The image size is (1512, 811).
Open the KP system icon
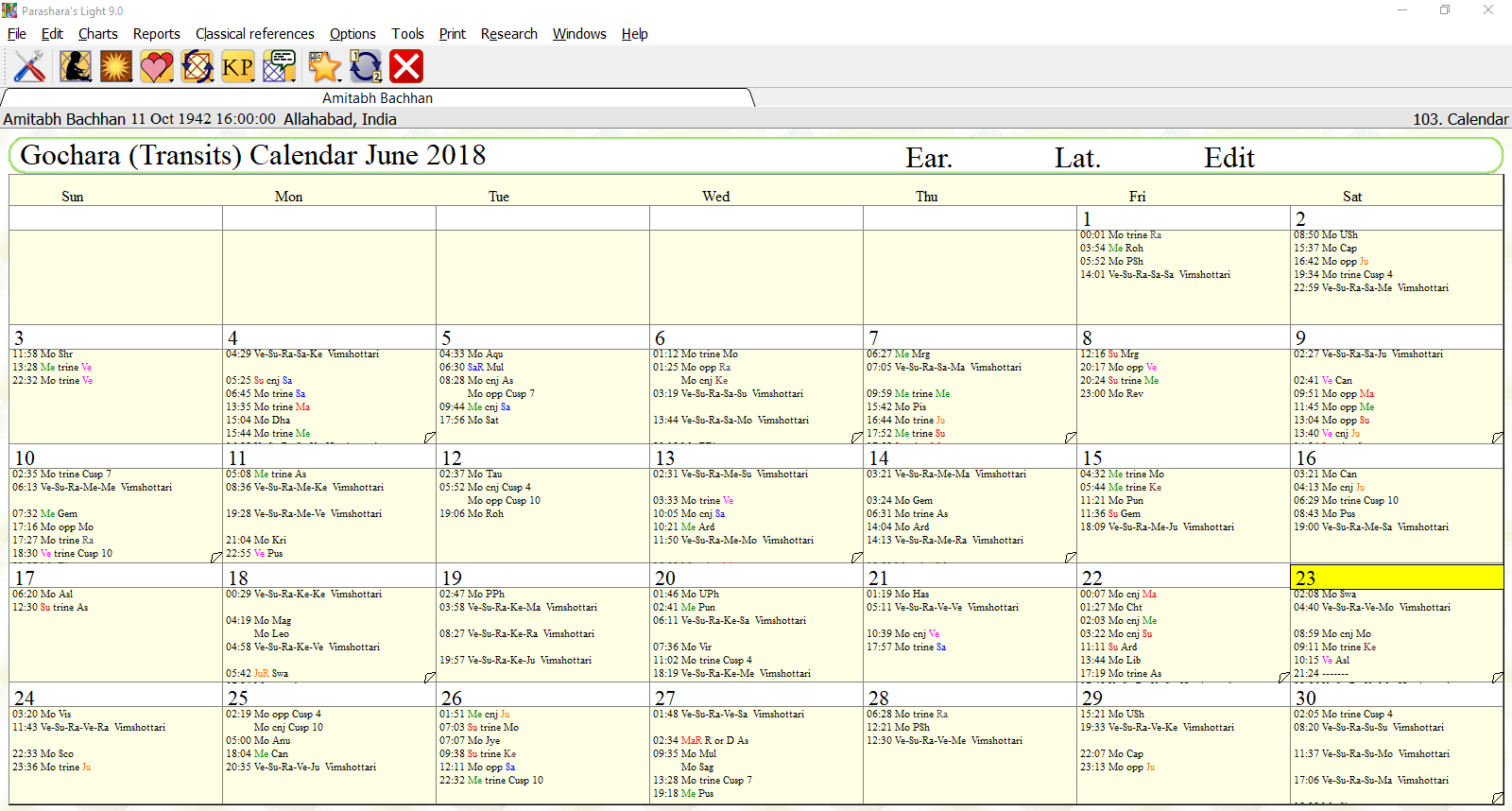[x=238, y=66]
